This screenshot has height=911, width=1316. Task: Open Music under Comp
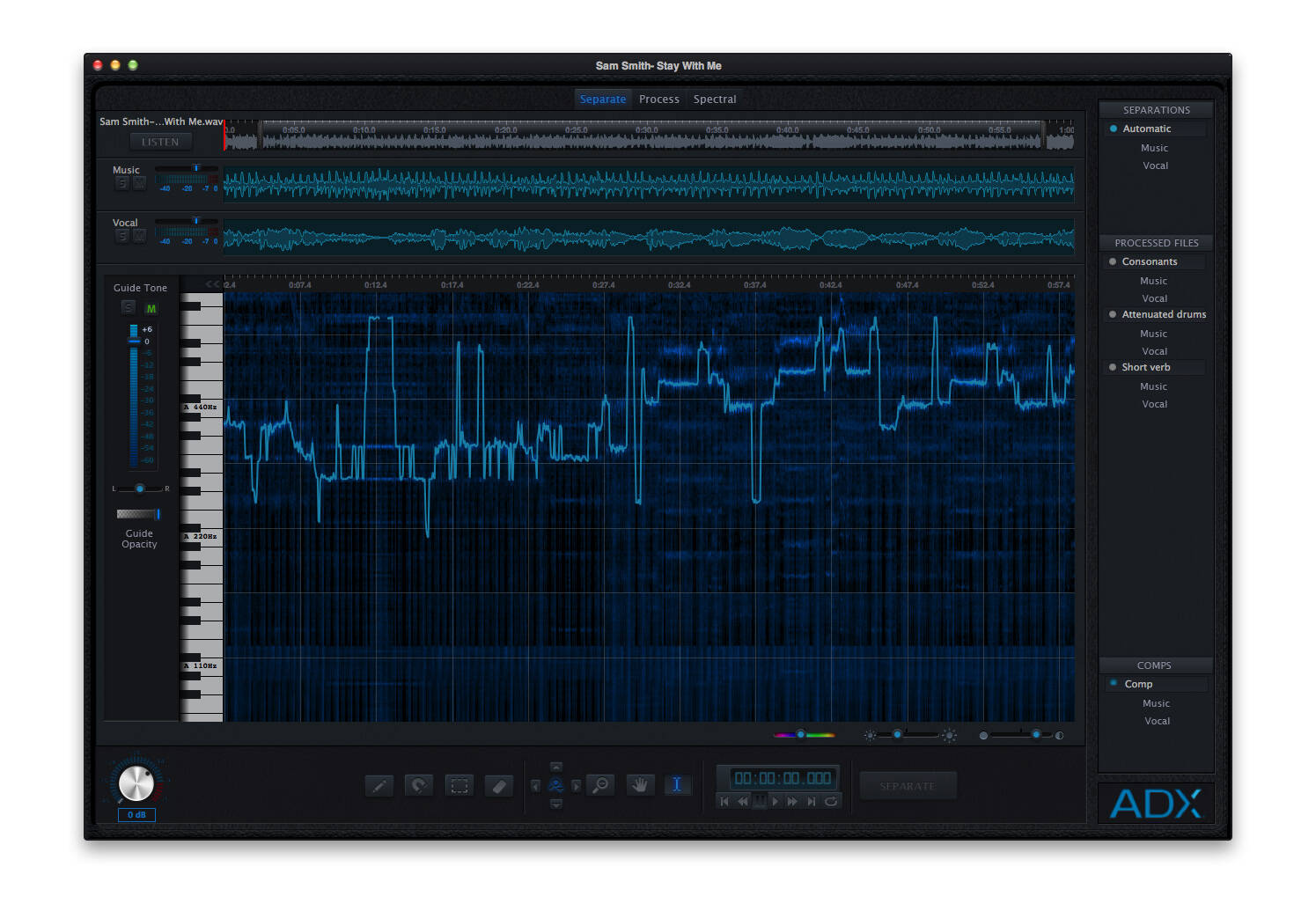pyautogui.click(x=1157, y=703)
